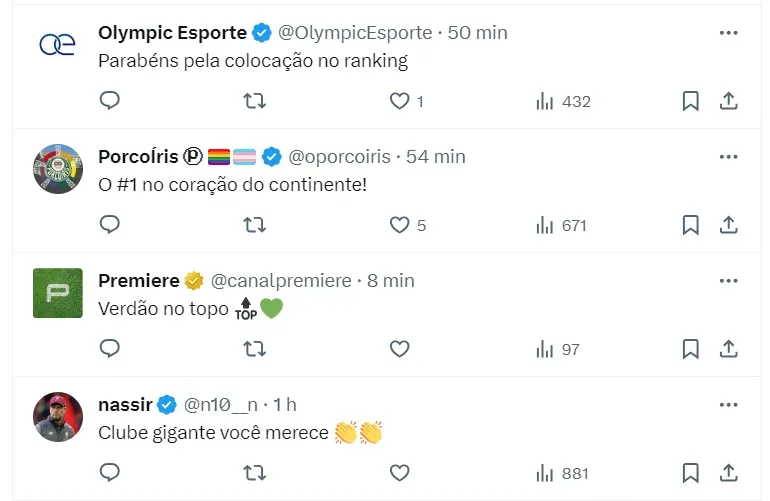Open @OlympicEsporte profile handle
The height and width of the screenshot is (501, 770).
(x=355, y=33)
